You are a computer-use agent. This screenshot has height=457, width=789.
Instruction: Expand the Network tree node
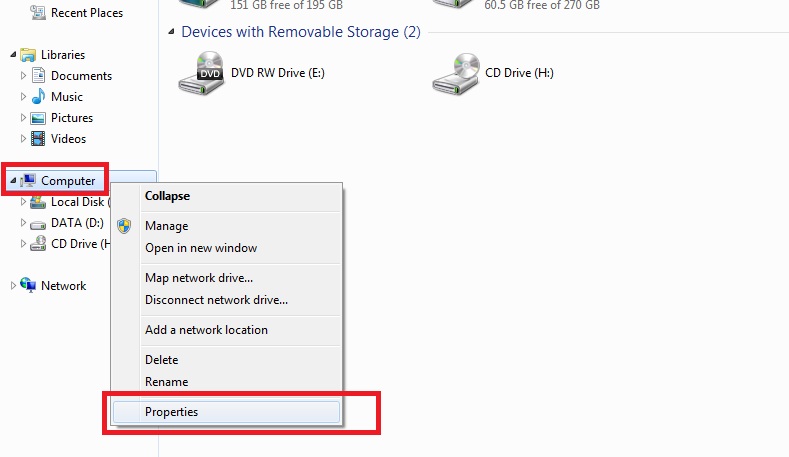pyautogui.click(x=13, y=286)
